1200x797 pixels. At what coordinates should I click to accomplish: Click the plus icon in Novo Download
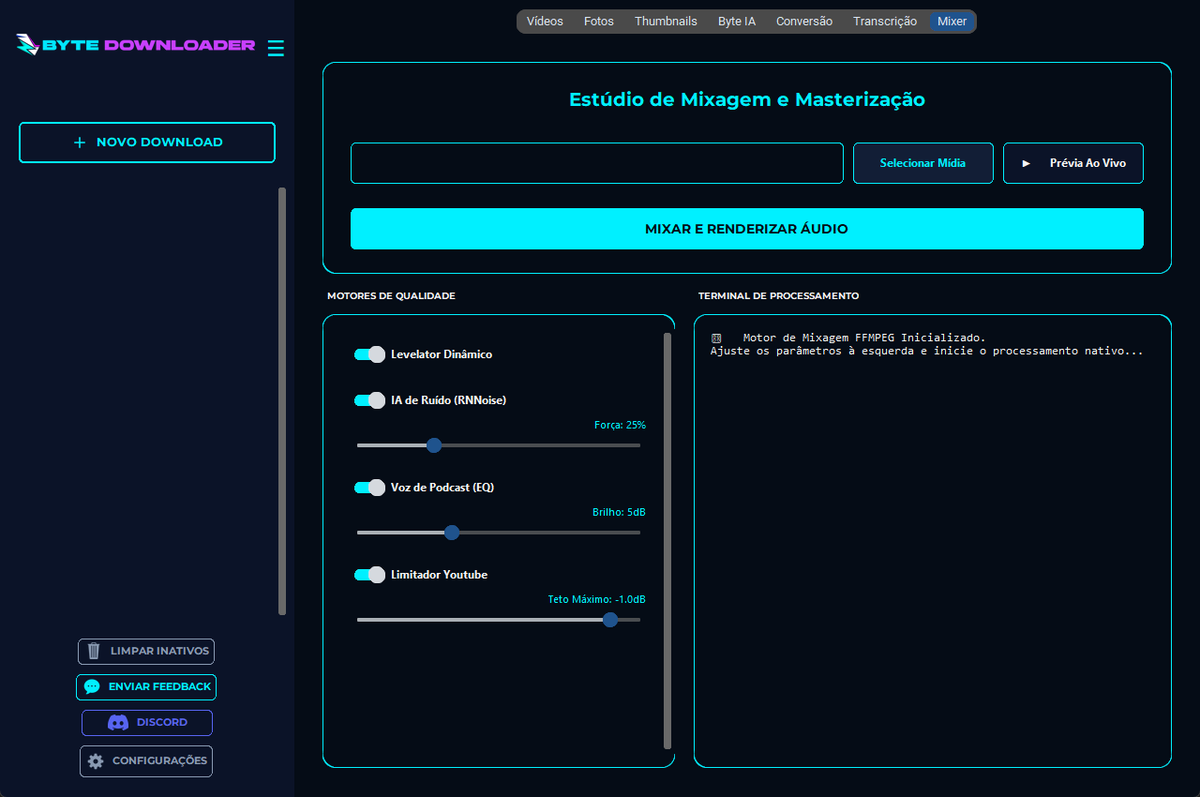[x=80, y=142]
